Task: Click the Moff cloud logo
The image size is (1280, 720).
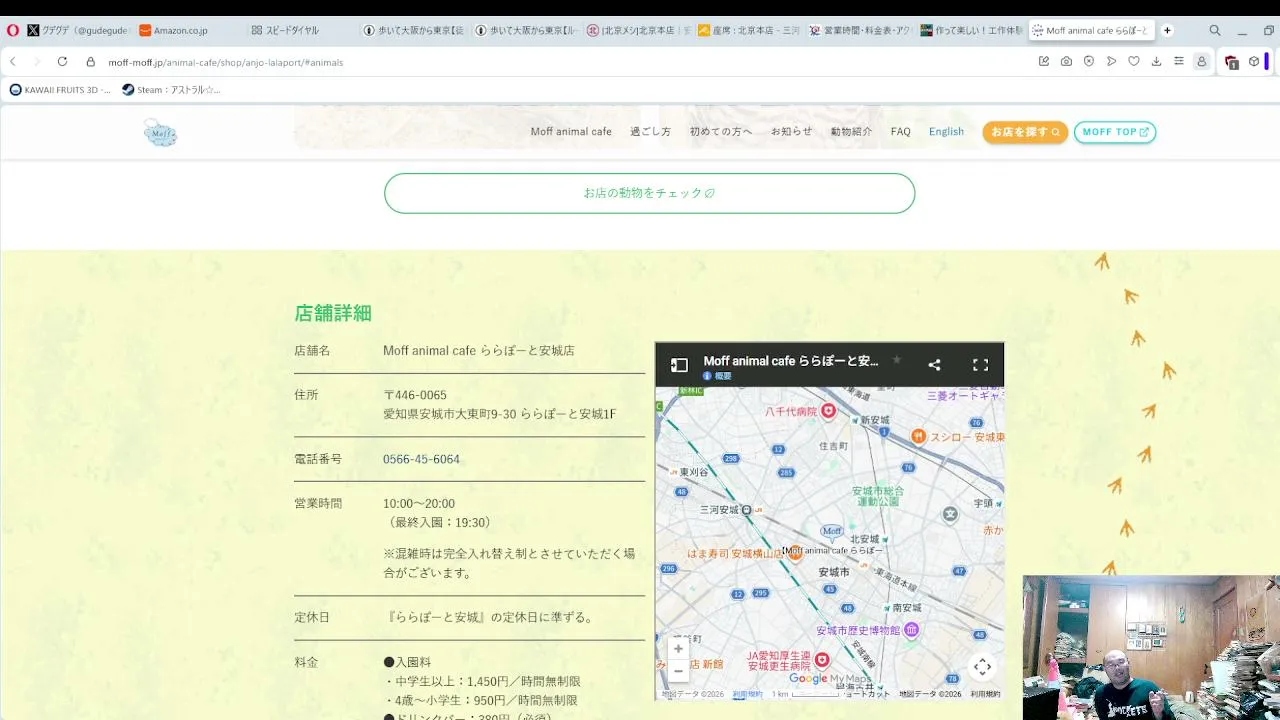Action: pos(160,132)
